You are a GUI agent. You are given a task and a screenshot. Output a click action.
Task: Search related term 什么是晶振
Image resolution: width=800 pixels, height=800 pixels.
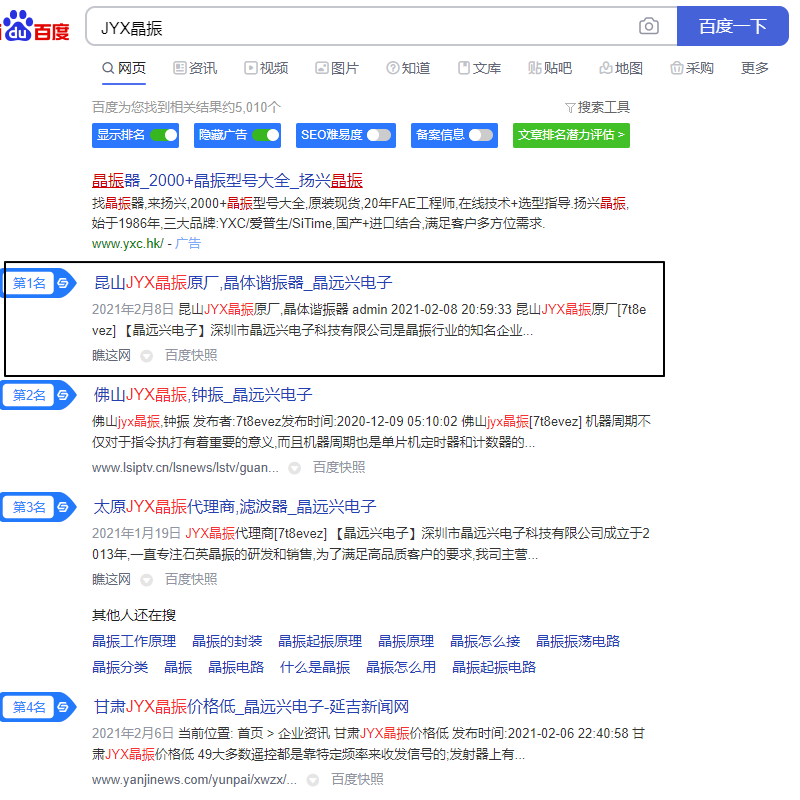[315, 667]
